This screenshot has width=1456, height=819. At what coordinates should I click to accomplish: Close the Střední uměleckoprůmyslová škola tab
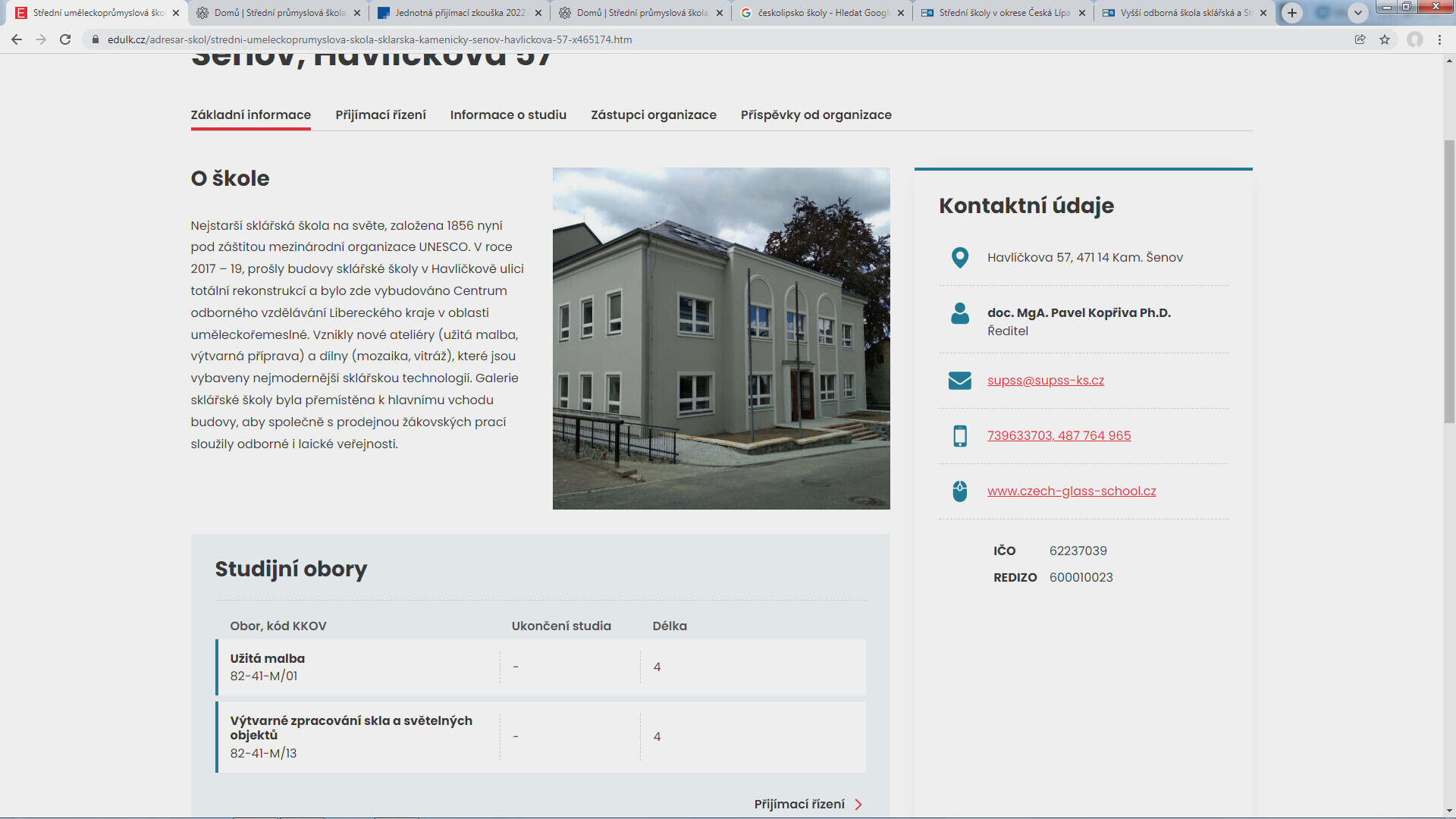click(x=176, y=13)
